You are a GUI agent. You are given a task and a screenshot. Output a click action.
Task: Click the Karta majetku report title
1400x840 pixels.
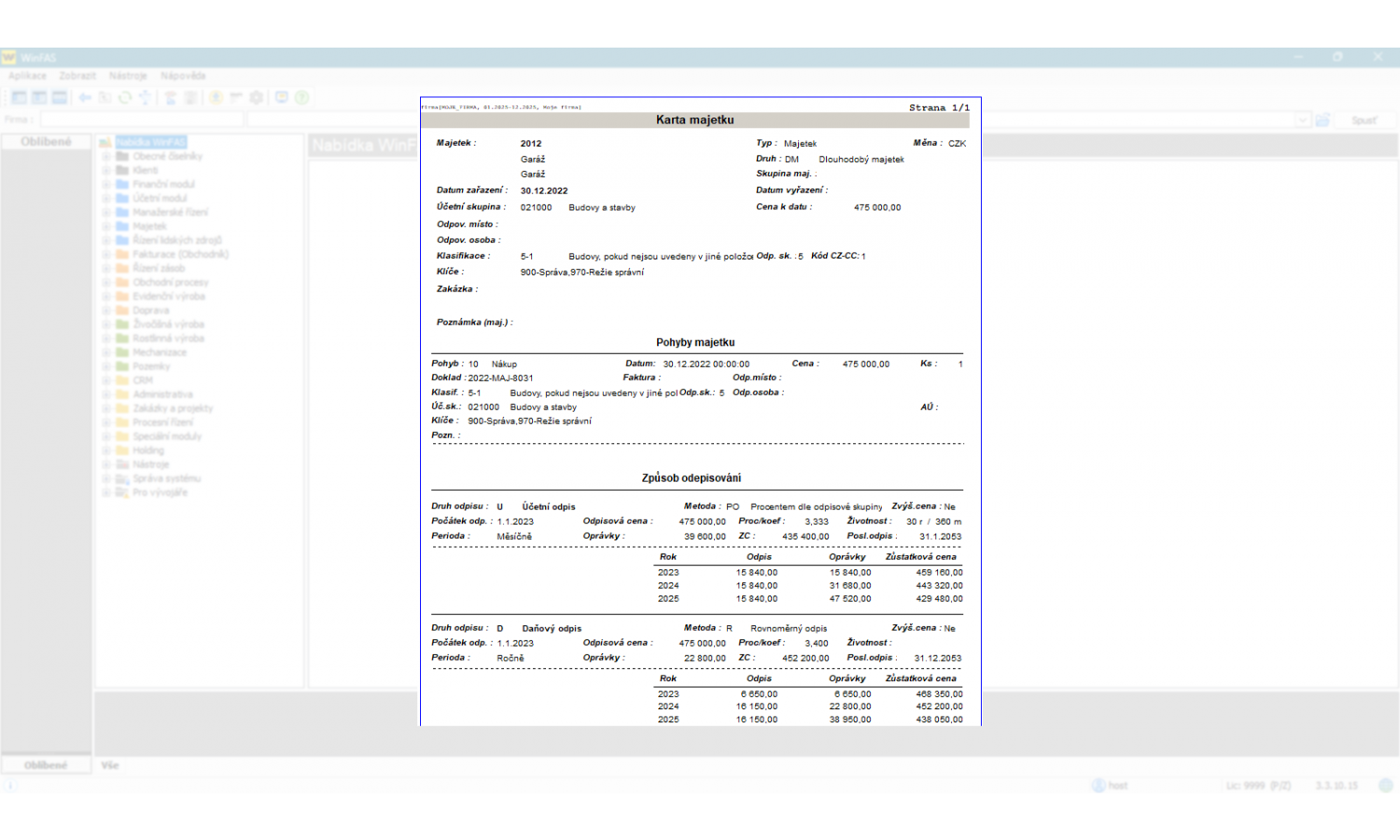click(x=694, y=119)
